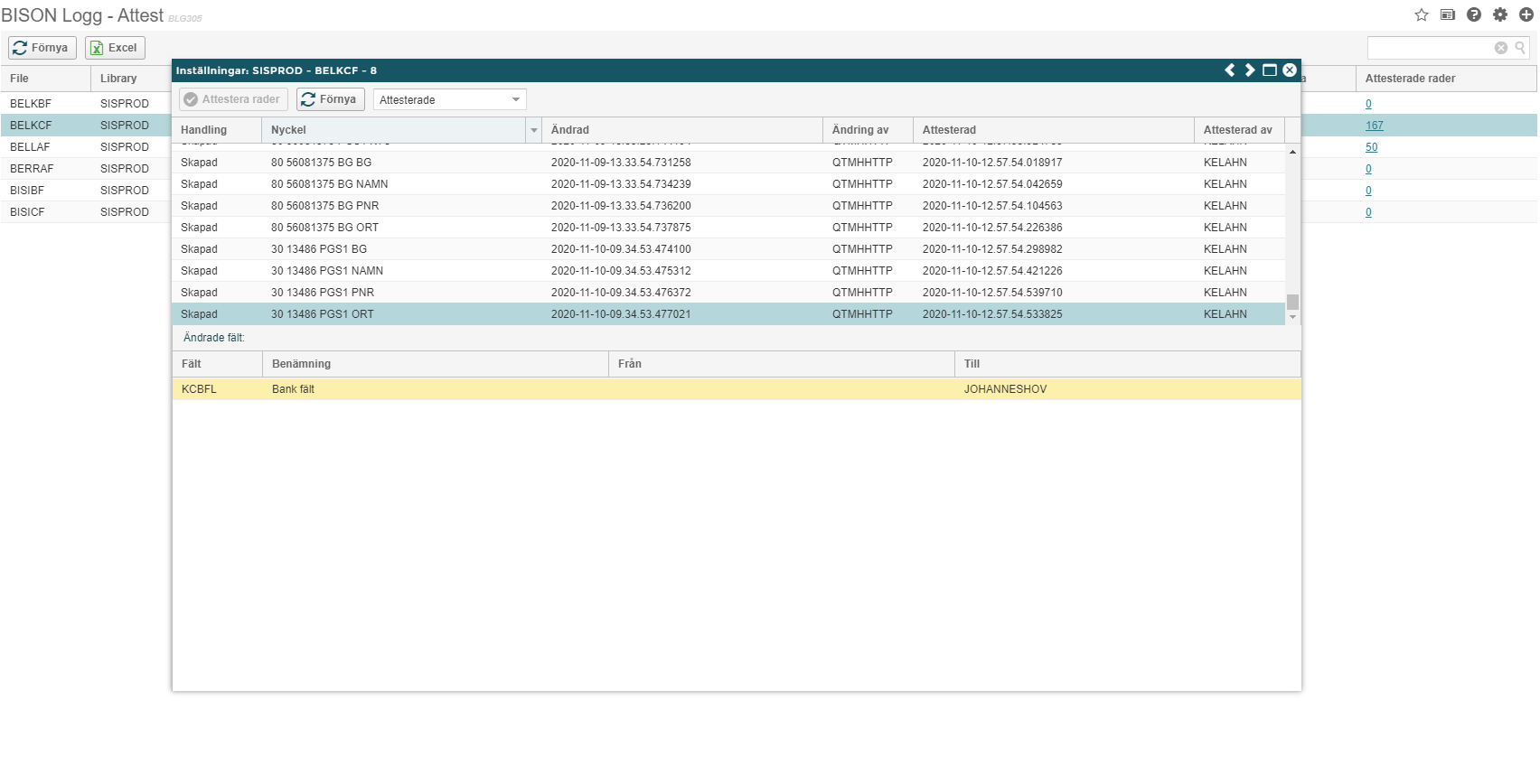Click the top-right search input field
The height and width of the screenshot is (784, 1540).
(x=1430, y=48)
